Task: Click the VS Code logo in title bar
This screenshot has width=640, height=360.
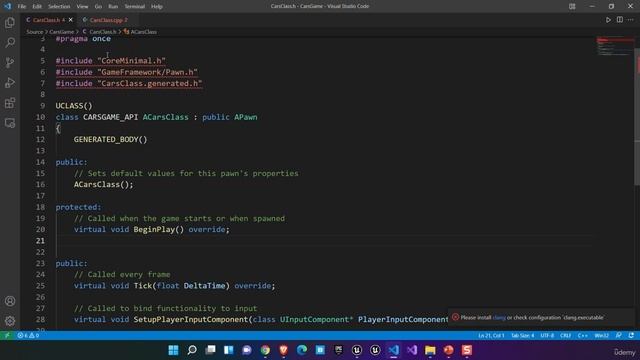Action: (x=7, y=6)
